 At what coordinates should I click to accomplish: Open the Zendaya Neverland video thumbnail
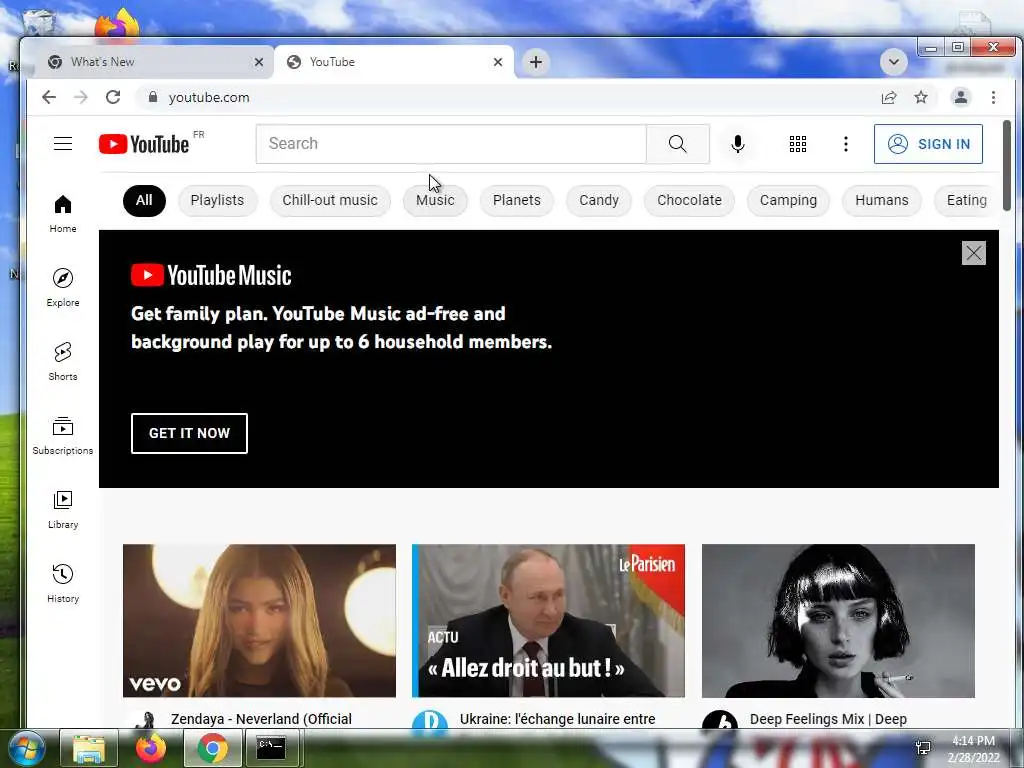point(259,620)
